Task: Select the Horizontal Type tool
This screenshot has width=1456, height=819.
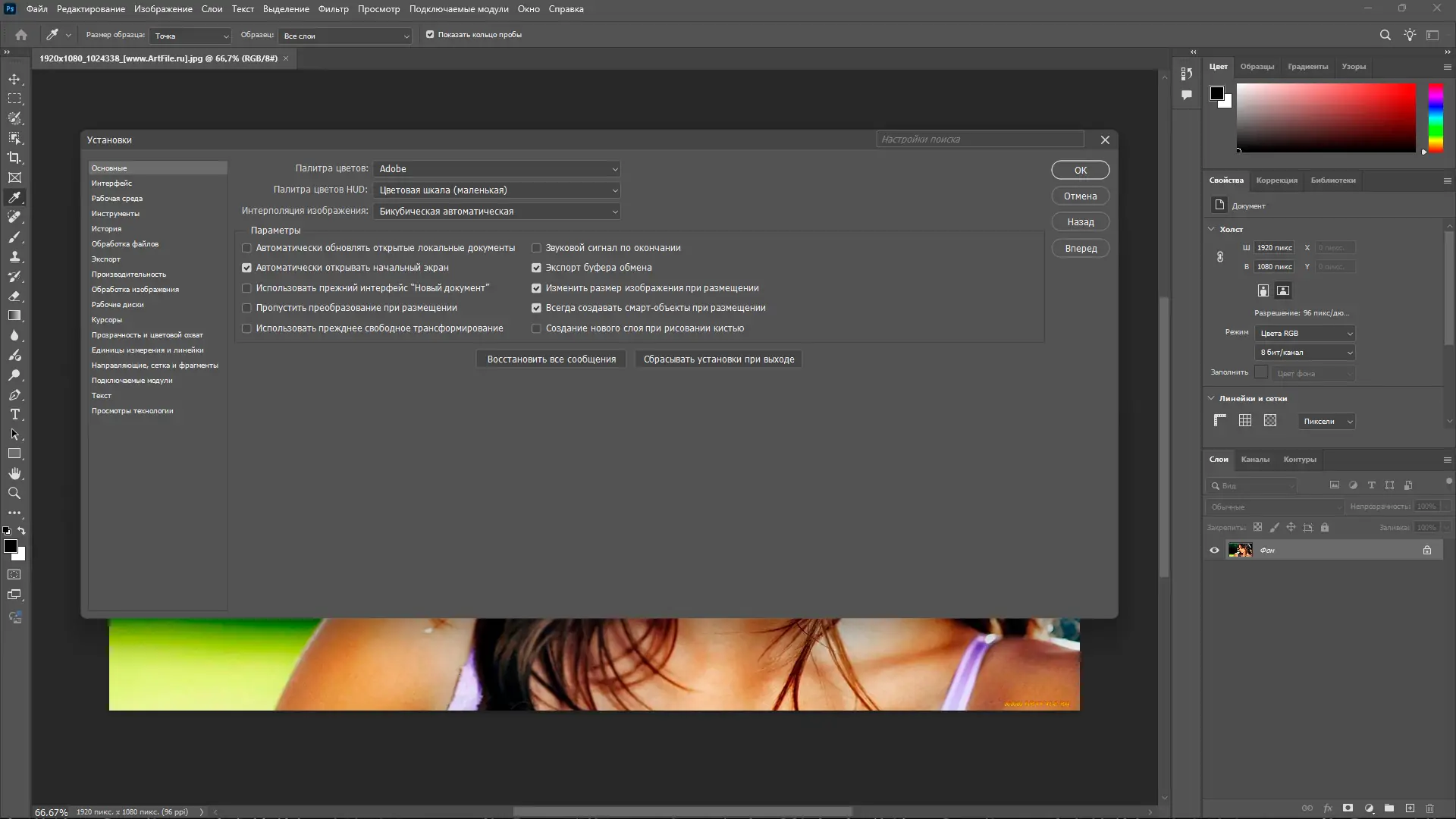Action: (14, 414)
